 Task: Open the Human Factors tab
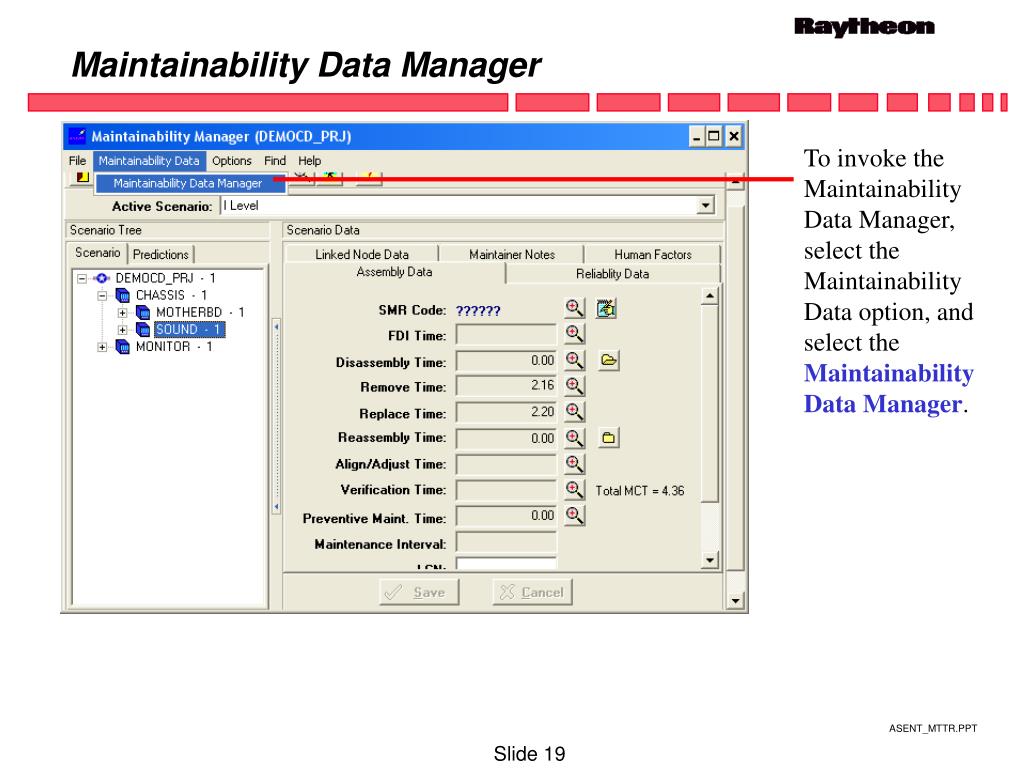pyautogui.click(x=652, y=255)
